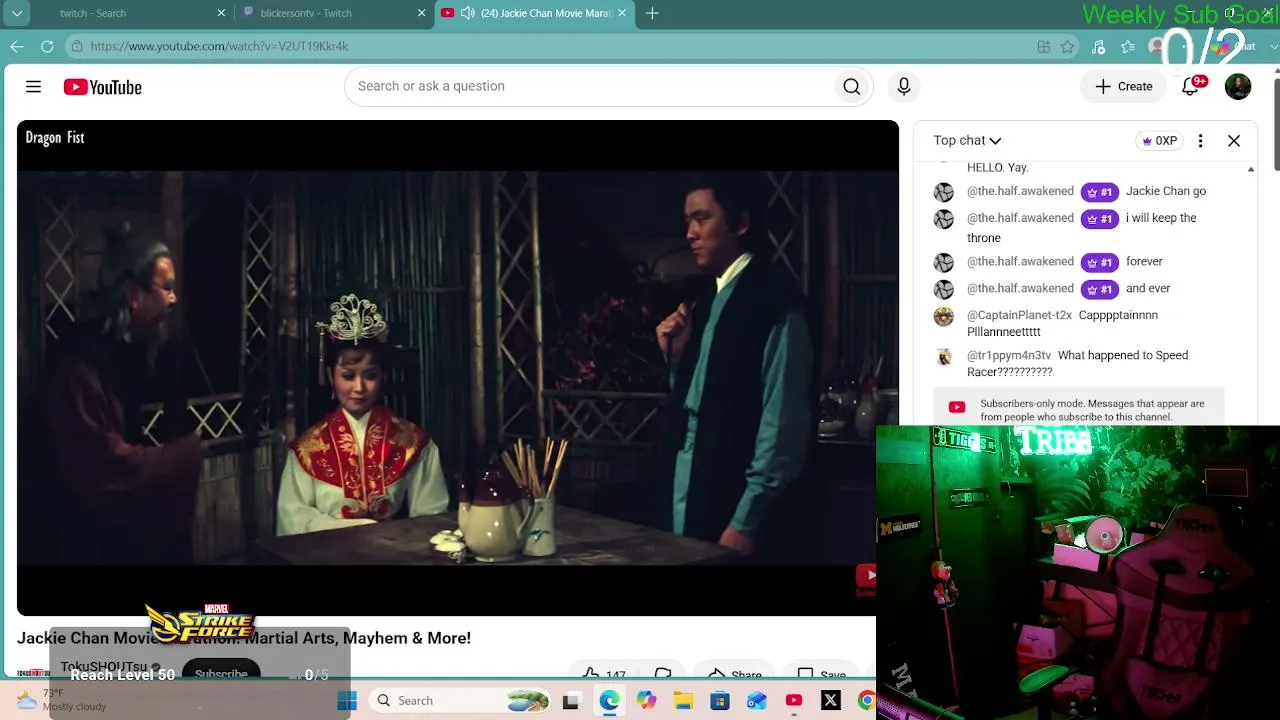Go to the YouTube home logo
Viewport: 1280px width, 720px height.
pos(103,87)
